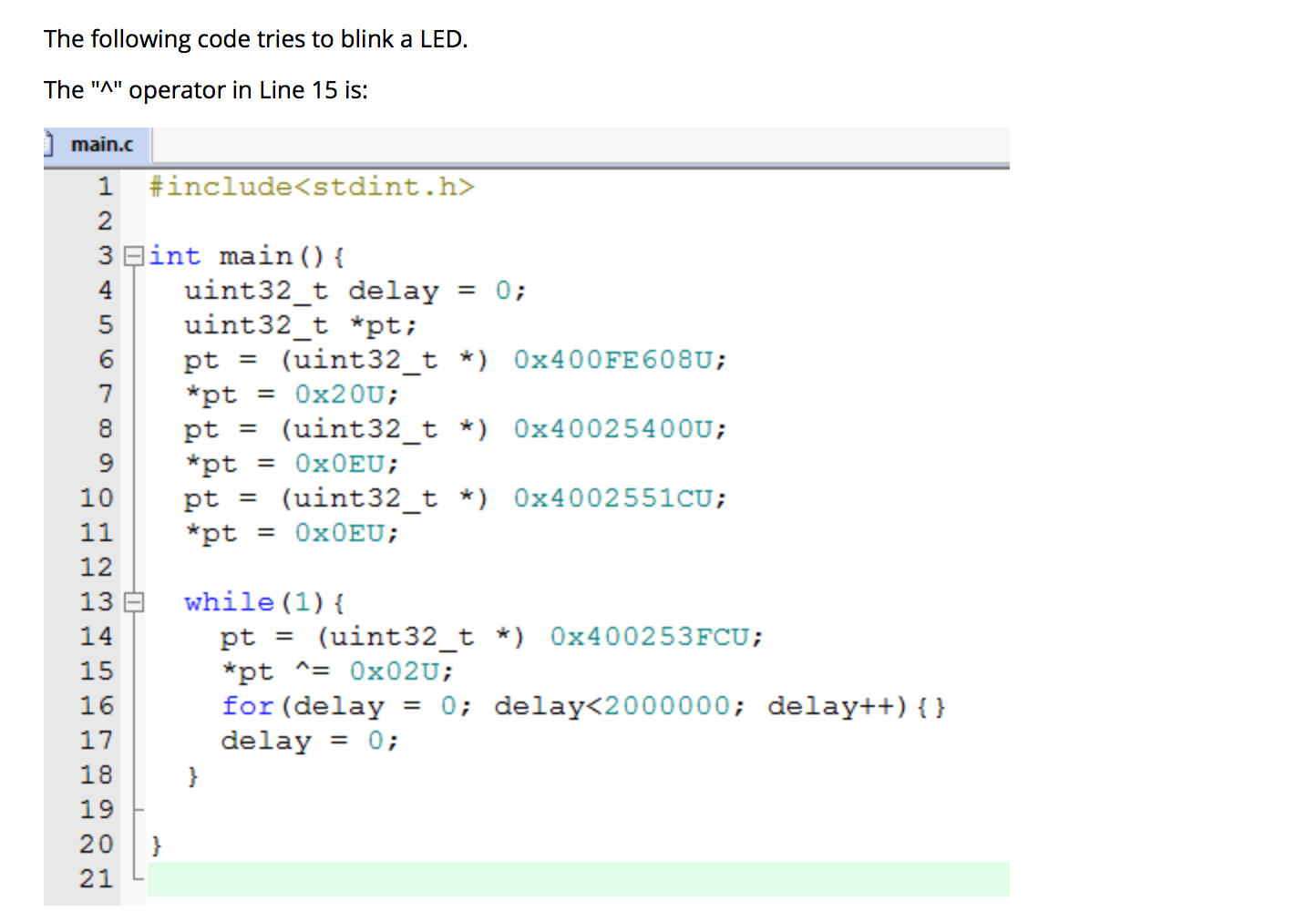Click the document icon on the main.c tab

(x=50, y=143)
